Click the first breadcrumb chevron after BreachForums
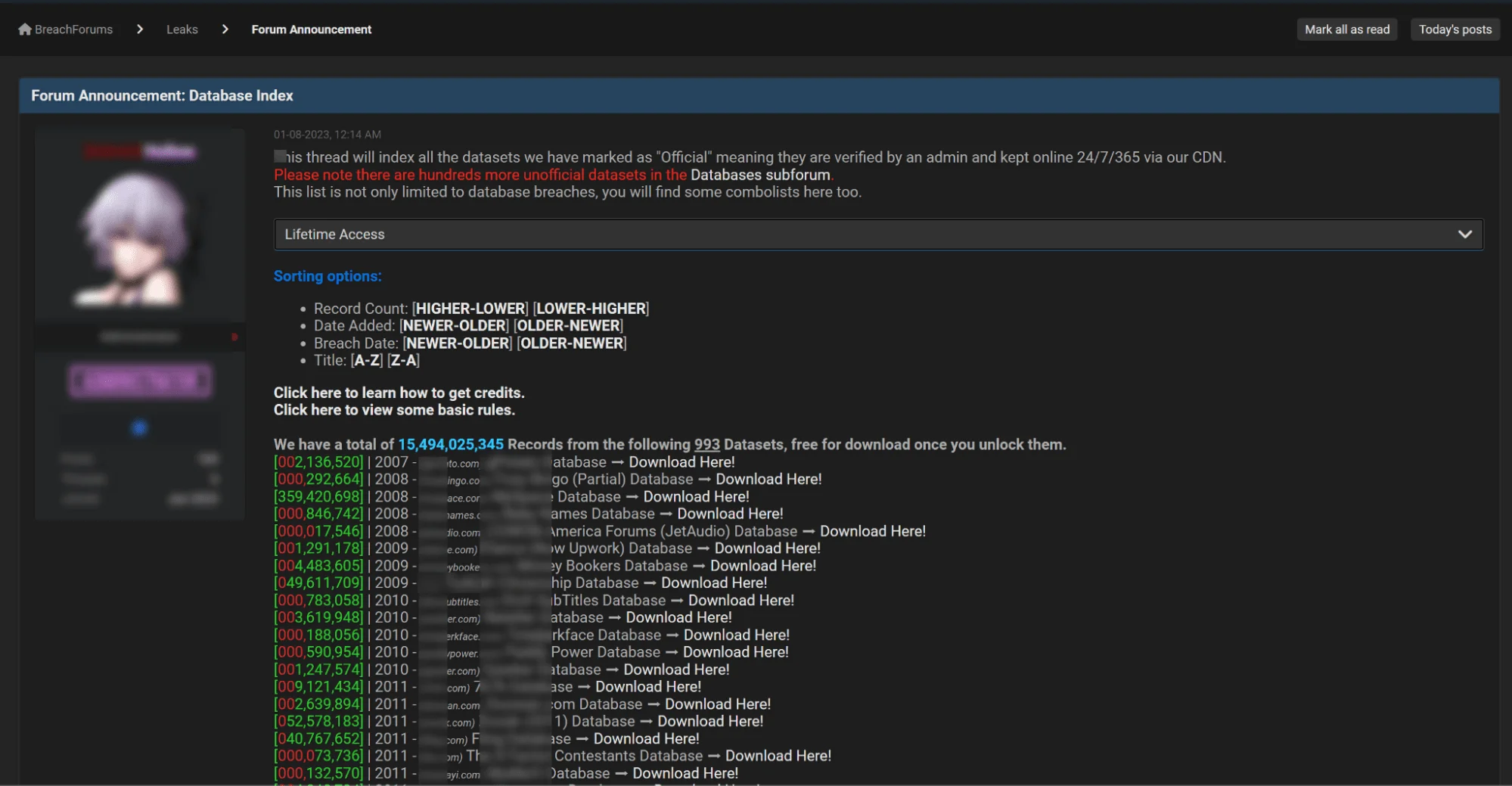This screenshot has width=1512, height=786. coord(140,30)
